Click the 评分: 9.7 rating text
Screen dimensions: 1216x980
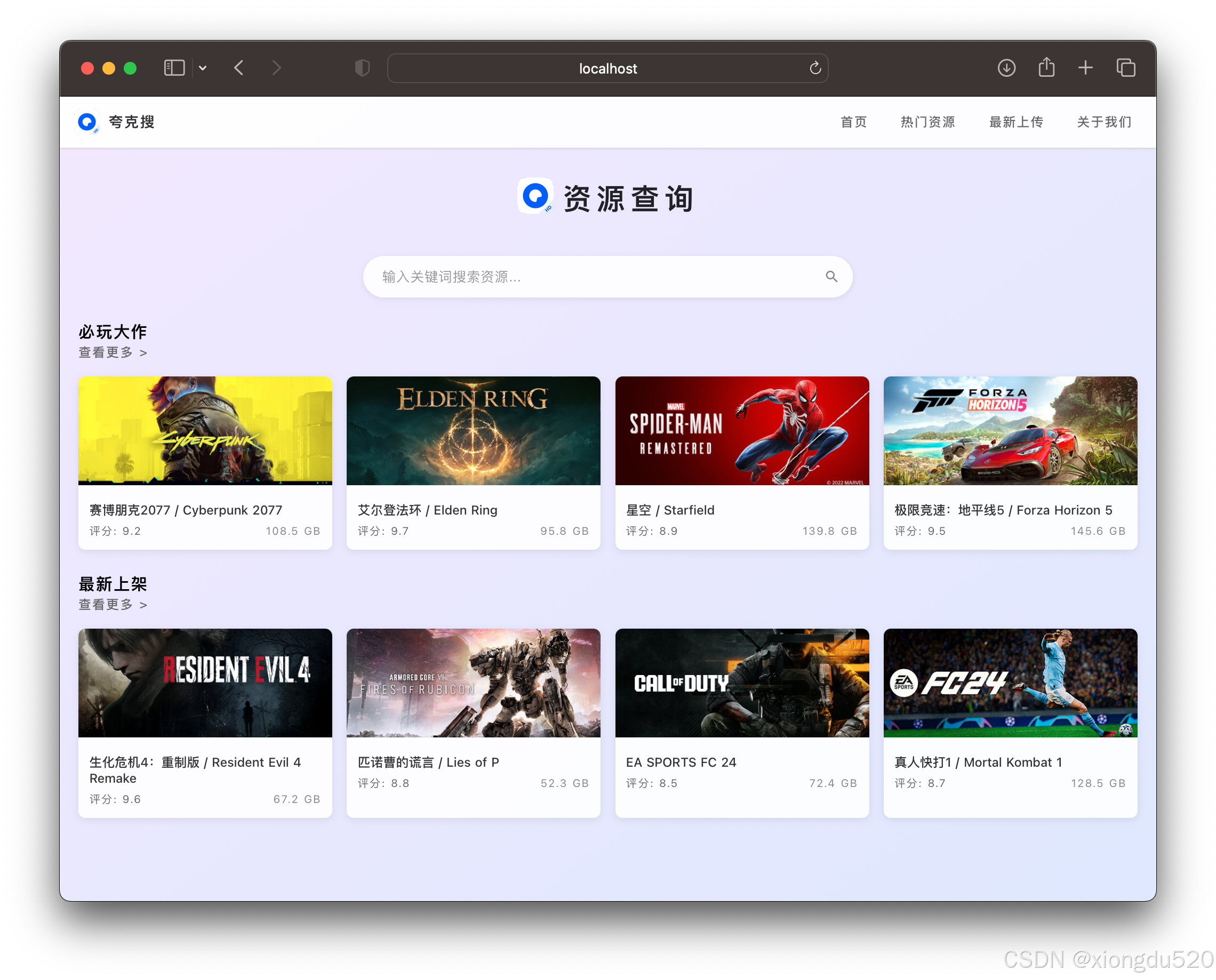point(383,531)
